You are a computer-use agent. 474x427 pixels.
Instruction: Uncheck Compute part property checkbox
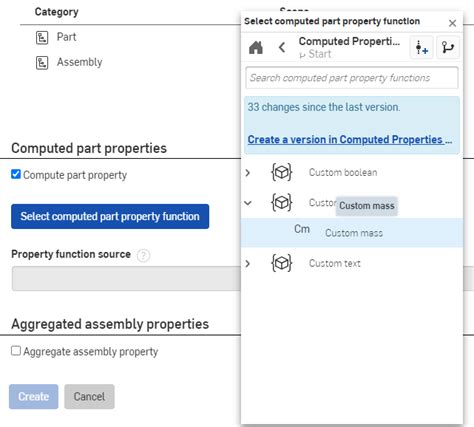[16, 174]
